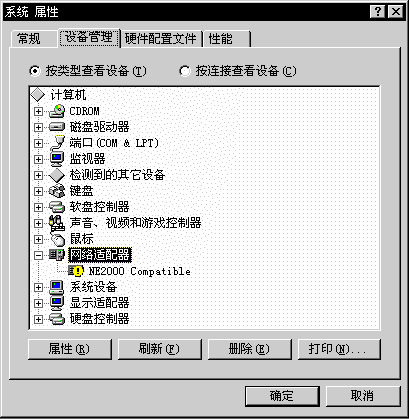Expand the 硬盘控制器 node
Image resolution: width=409 pixels, height=419 pixels.
(38, 319)
